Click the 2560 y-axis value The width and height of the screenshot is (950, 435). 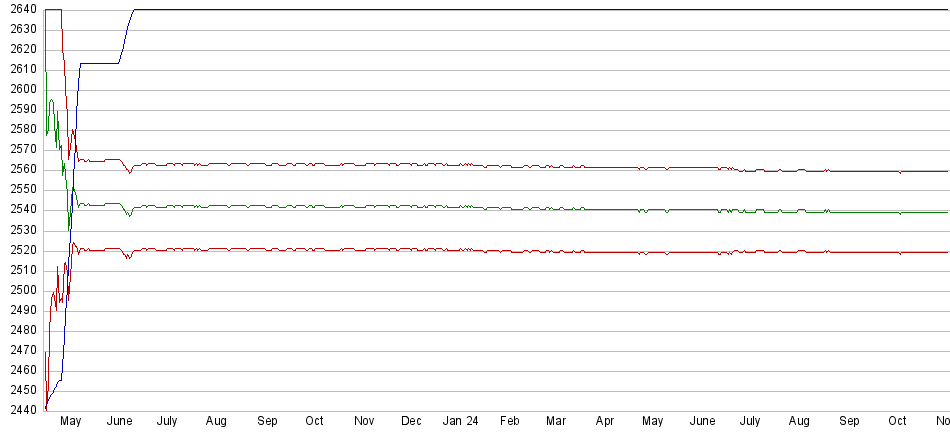(23, 170)
